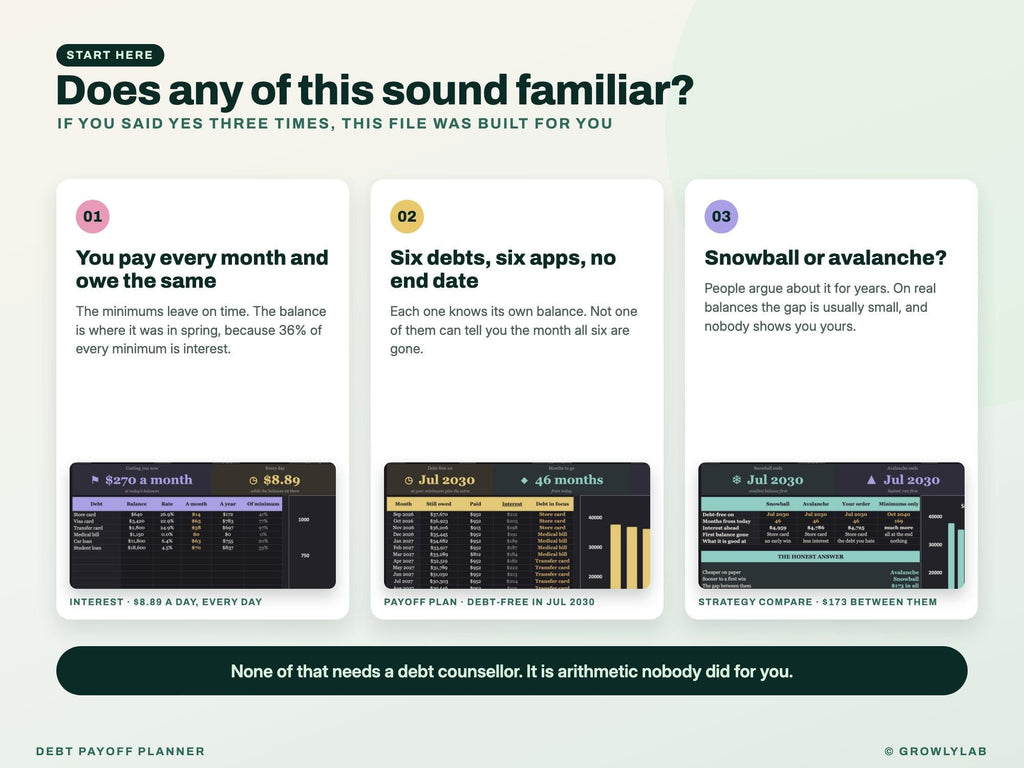Open the Payoff Plan sheet preview thumbnail
This screenshot has height=768, width=1024.
coord(517,526)
